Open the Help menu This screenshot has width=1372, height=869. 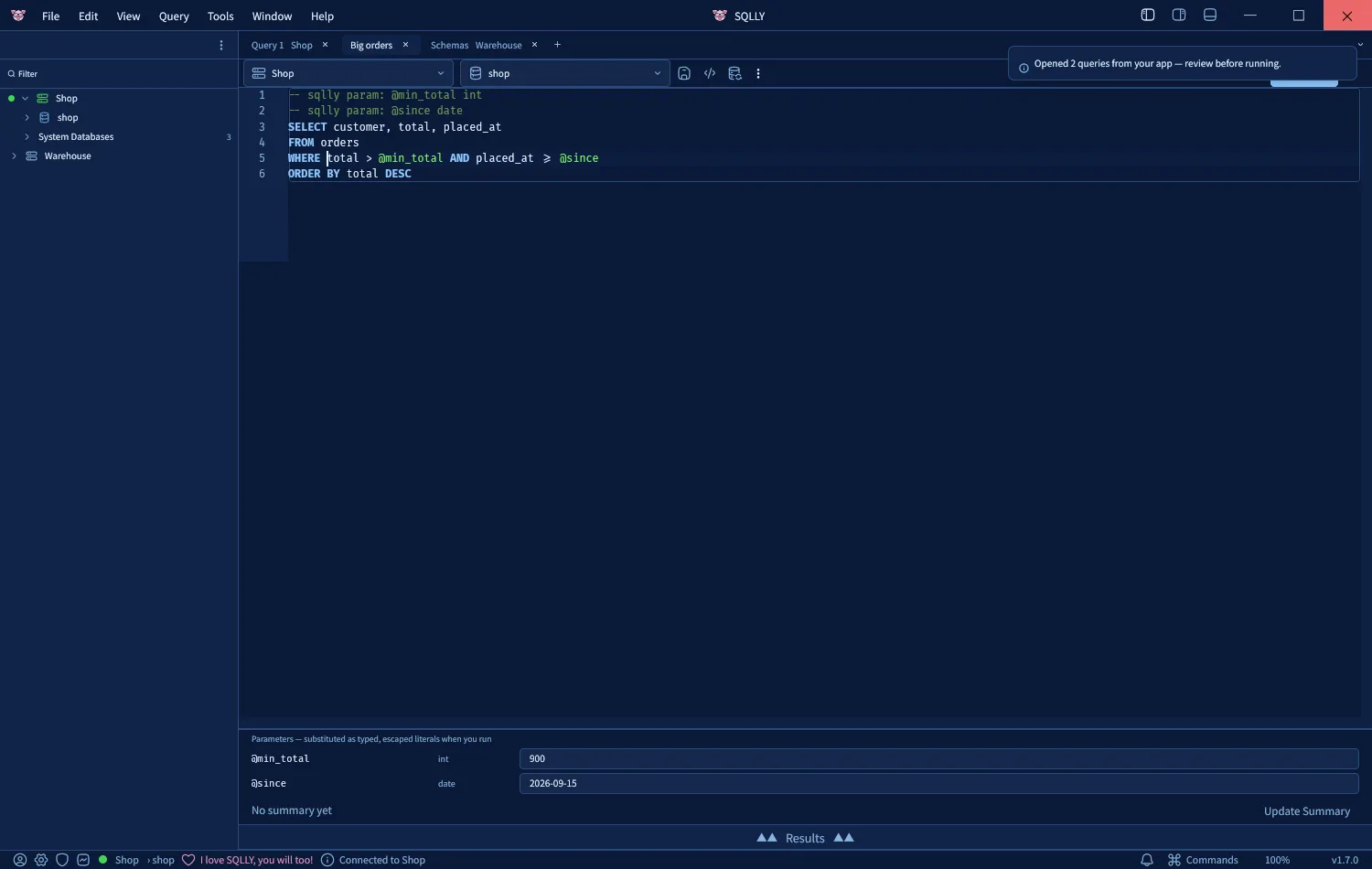[322, 16]
